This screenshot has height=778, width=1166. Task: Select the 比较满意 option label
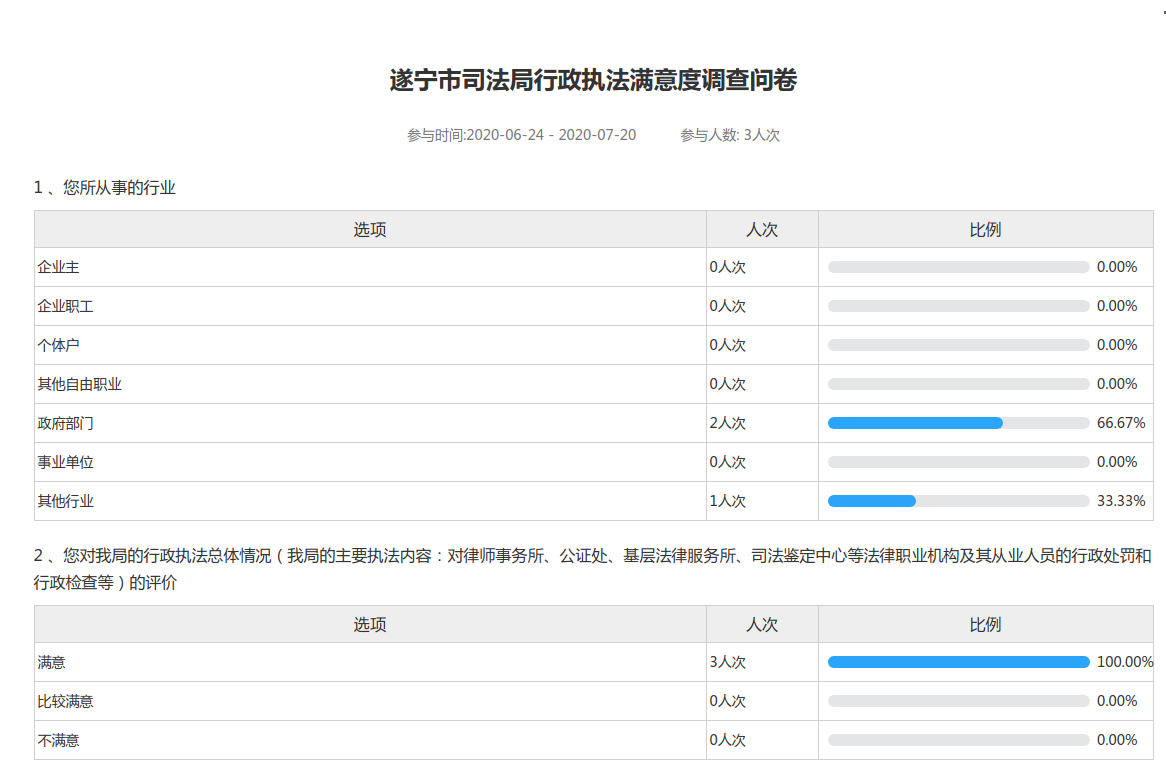pos(65,701)
